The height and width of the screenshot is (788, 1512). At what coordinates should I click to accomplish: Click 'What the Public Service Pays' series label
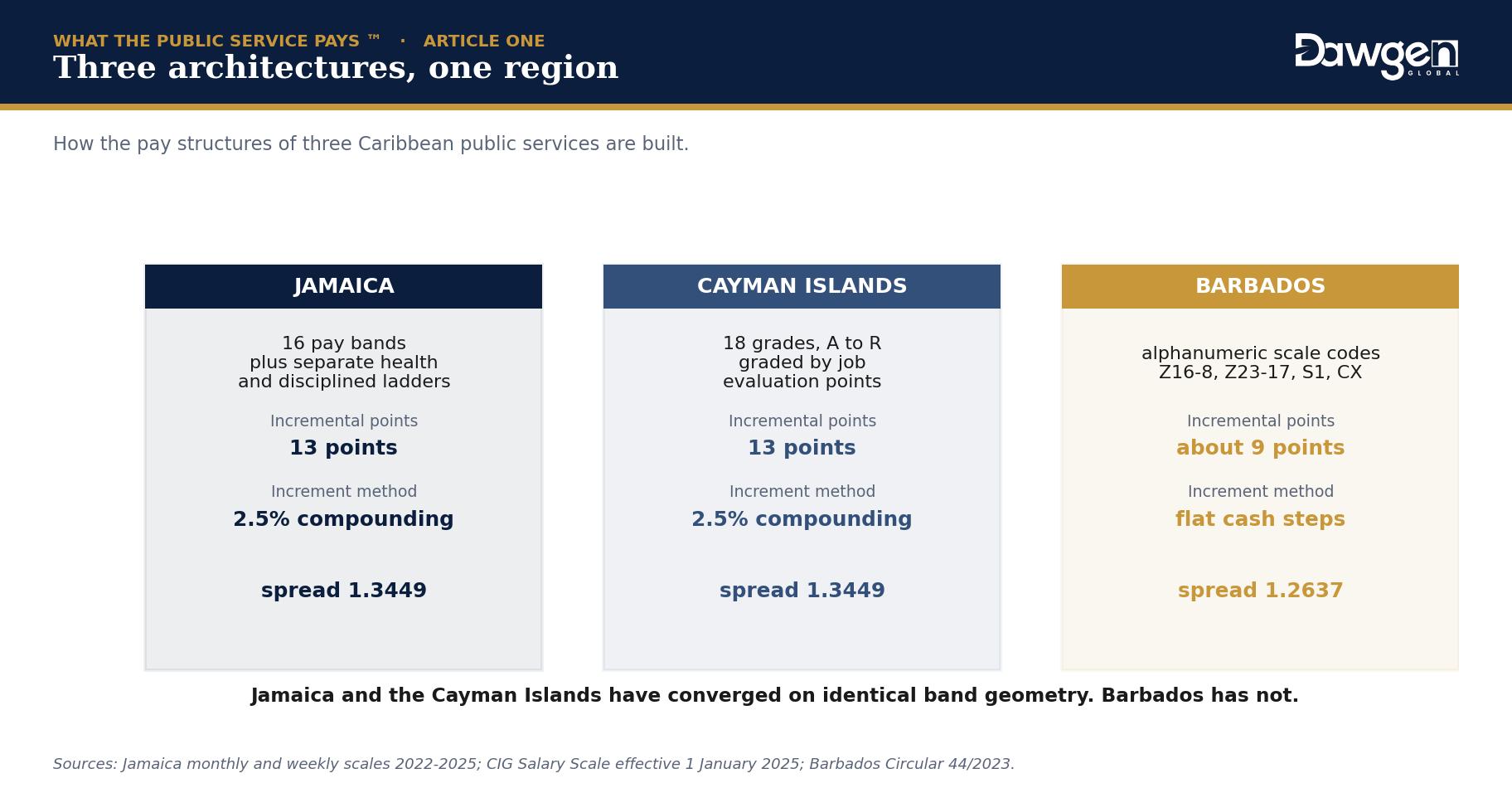(x=217, y=41)
